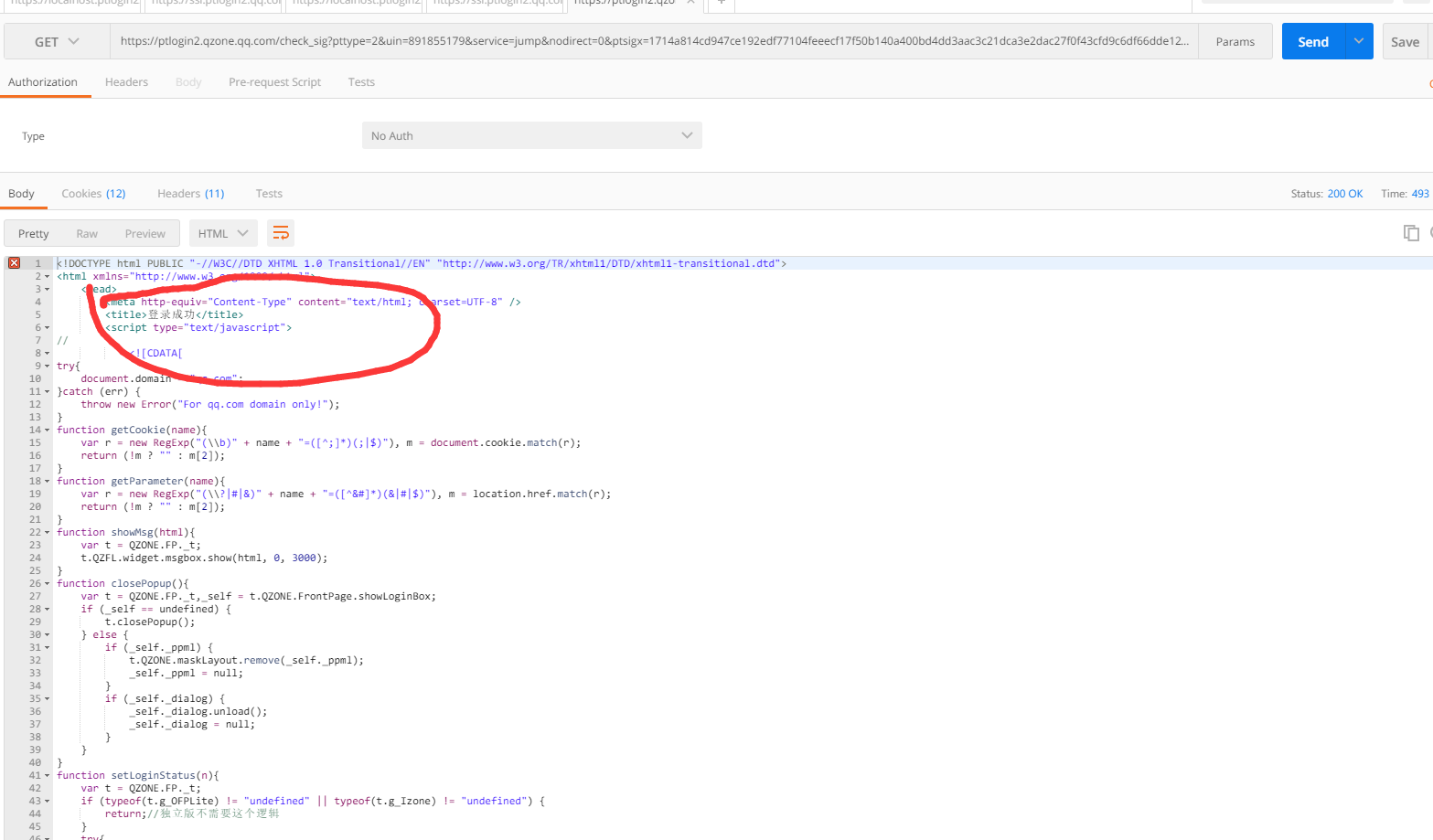Click the error marker on line 1
Screen dimensions: 1433x840
tap(14, 263)
